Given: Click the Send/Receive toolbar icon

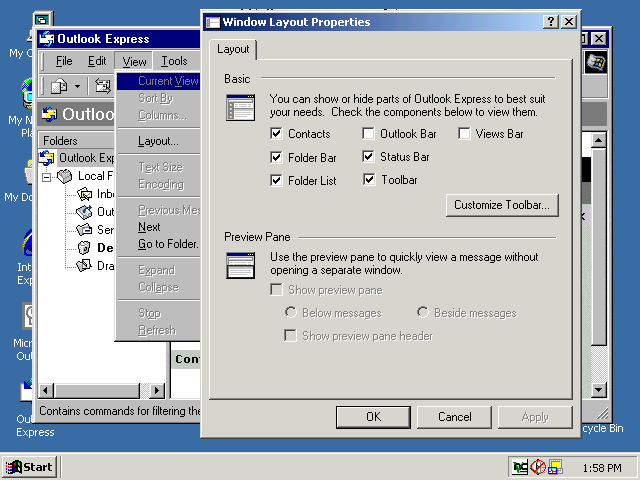Looking at the screenshot, I should tap(103, 86).
